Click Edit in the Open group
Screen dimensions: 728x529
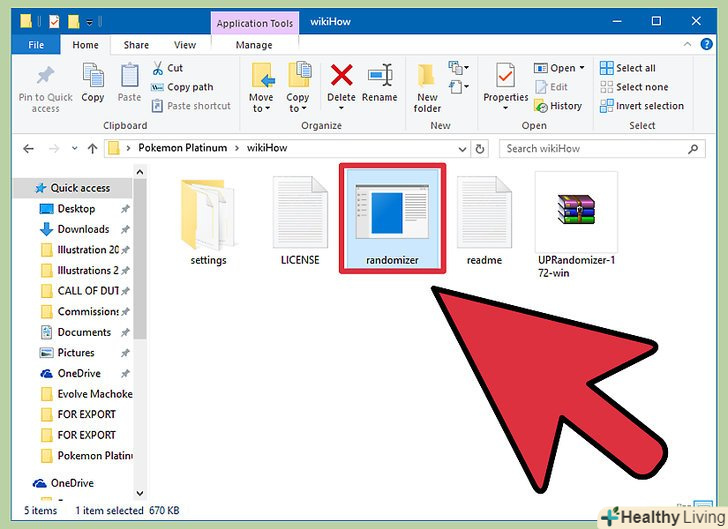pyautogui.click(x=551, y=87)
